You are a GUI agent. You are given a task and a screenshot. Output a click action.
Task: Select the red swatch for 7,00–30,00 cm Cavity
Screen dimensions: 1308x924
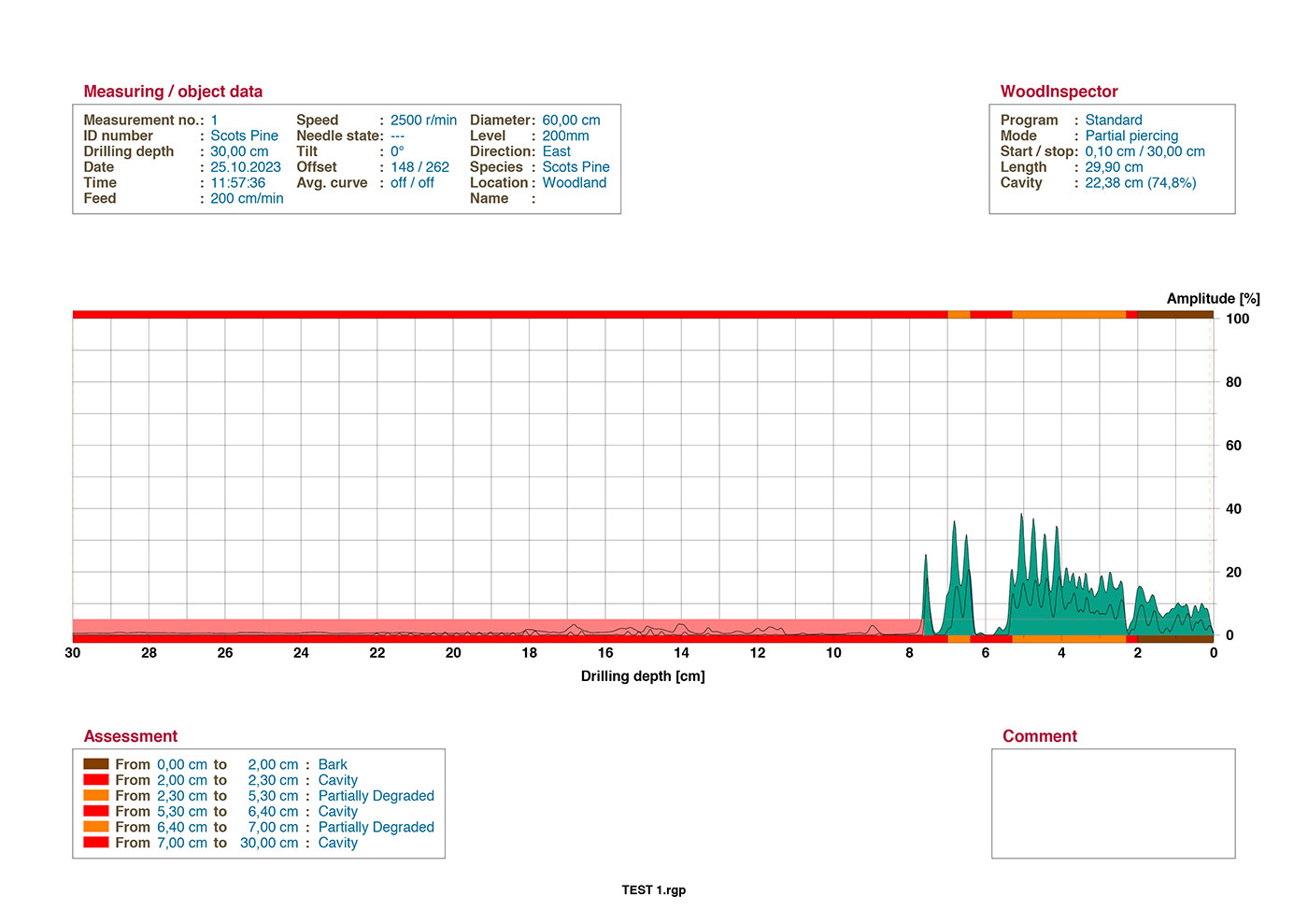click(95, 843)
